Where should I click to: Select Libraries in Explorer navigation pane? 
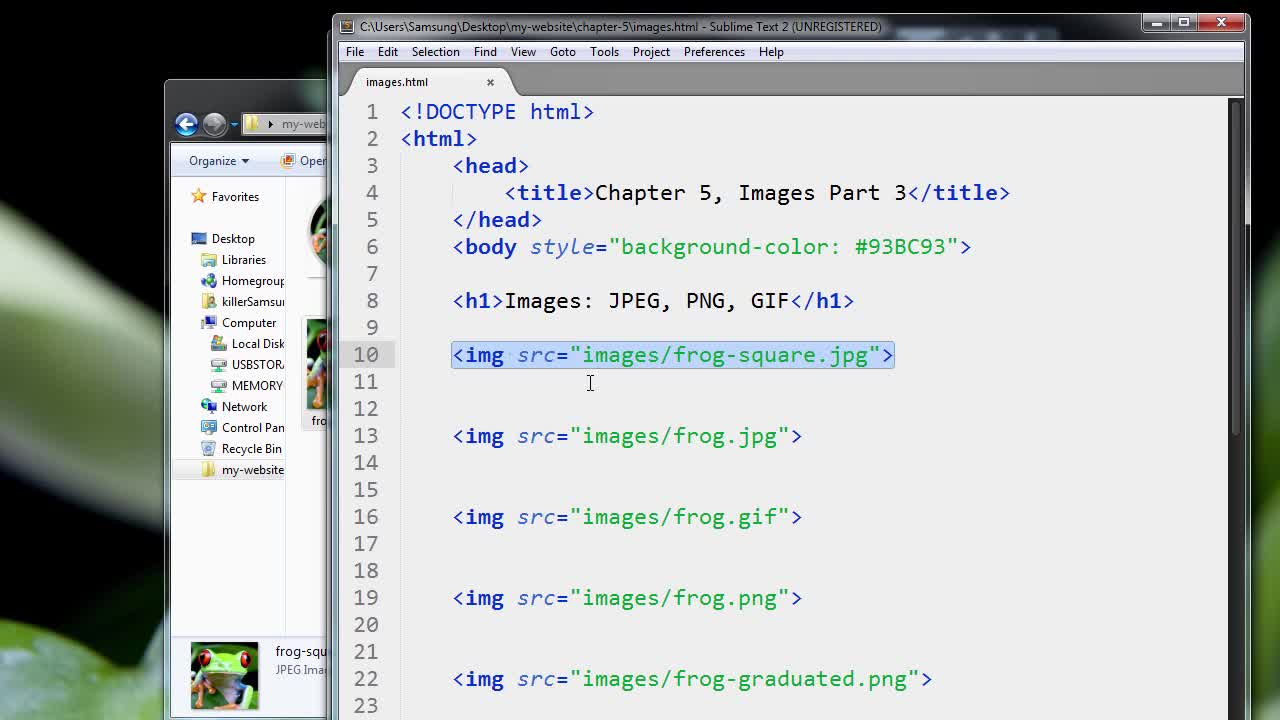pyautogui.click(x=243, y=260)
